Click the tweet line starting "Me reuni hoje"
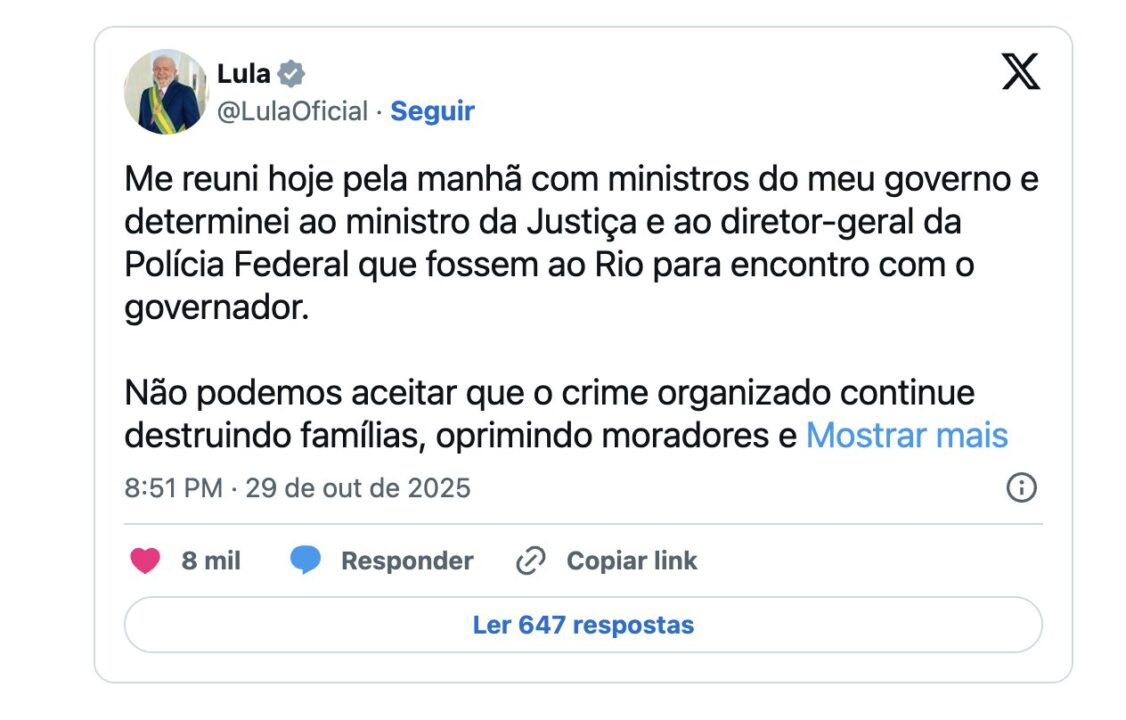This screenshot has width=1126, height=720. click(x=581, y=179)
